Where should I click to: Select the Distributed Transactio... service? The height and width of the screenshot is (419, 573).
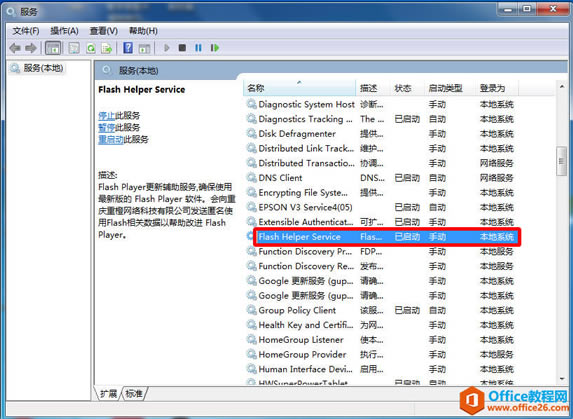pyautogui.click(x=382, y=163)
